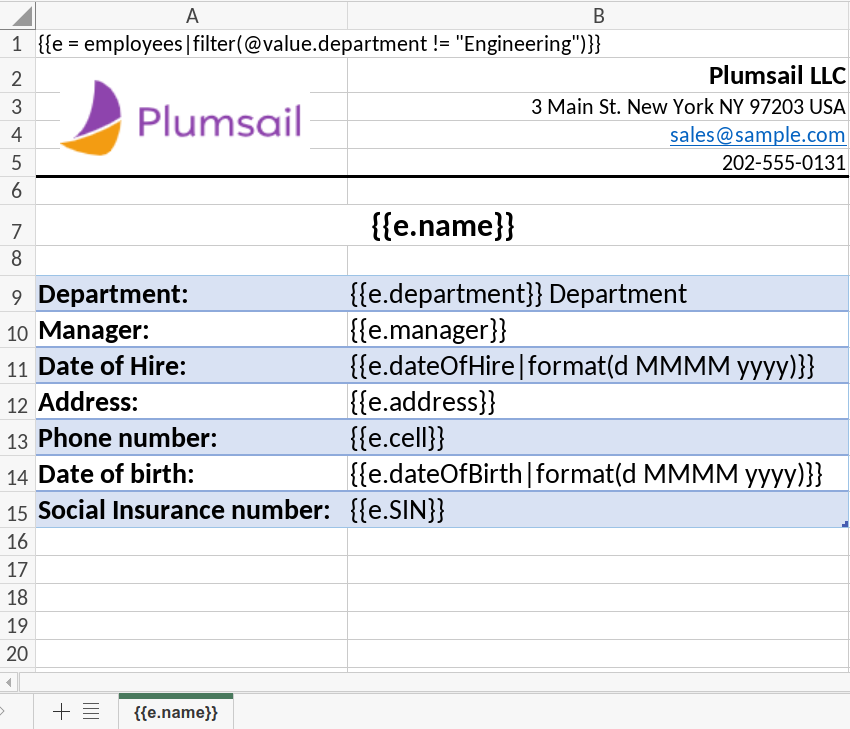Image resolution: width=850 pixels, height=729 pixels.
Task: Select row 12 header
Action: pos(17,404)
